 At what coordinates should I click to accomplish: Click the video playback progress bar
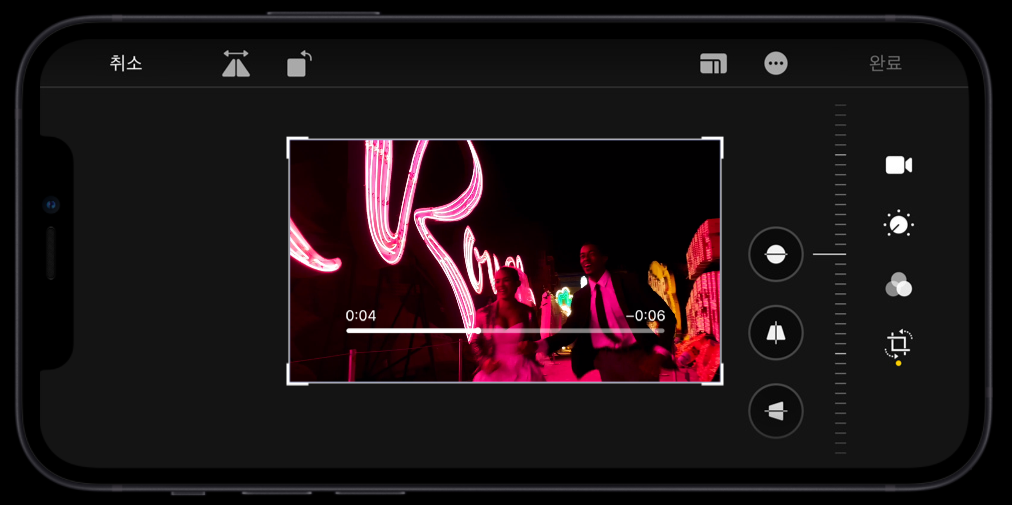505,331
